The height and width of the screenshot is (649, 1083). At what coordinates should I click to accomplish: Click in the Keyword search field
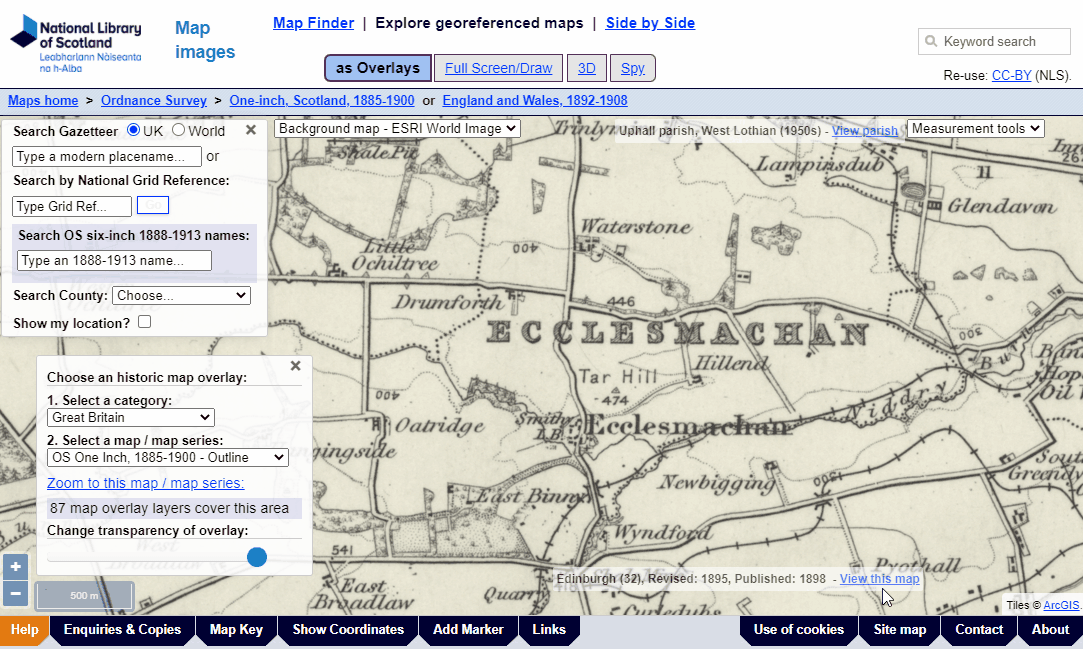tap(995, 41)
